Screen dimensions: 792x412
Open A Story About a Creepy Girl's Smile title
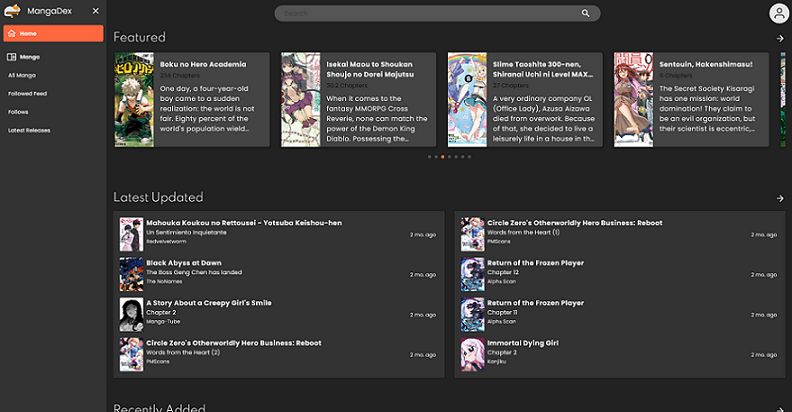[x=209, y=302]
